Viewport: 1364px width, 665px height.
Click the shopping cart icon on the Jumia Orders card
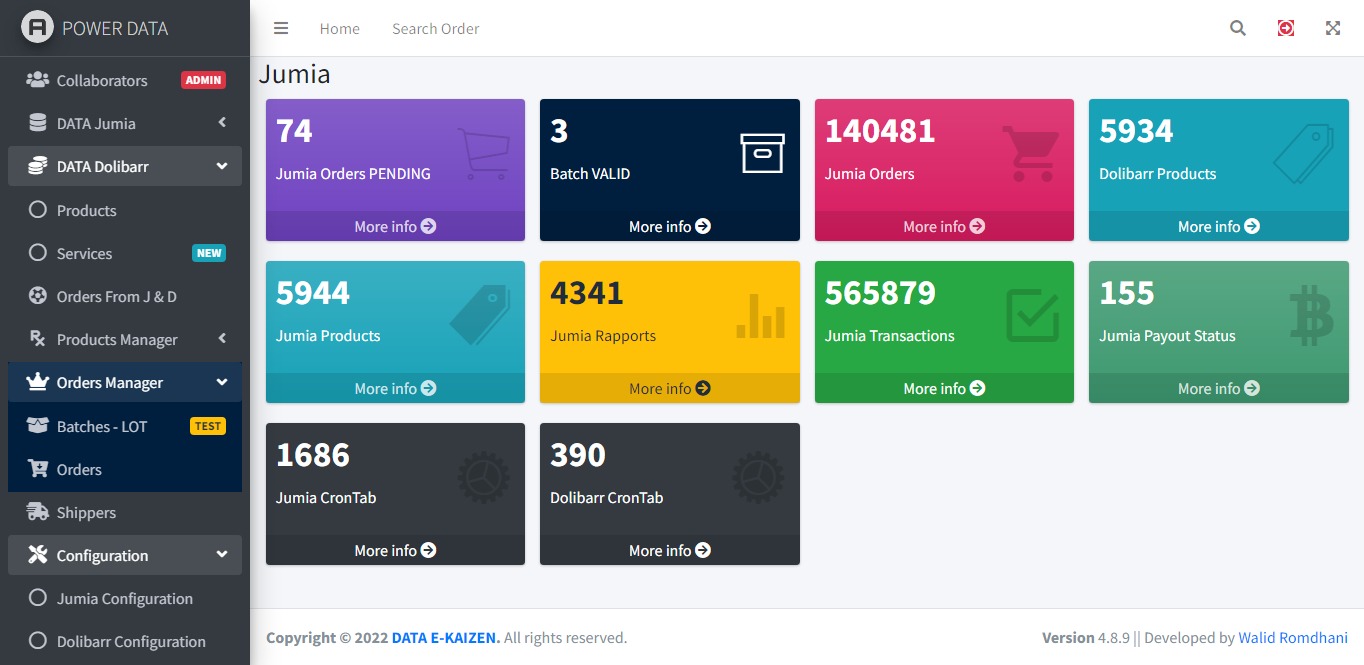point(1030,153)
